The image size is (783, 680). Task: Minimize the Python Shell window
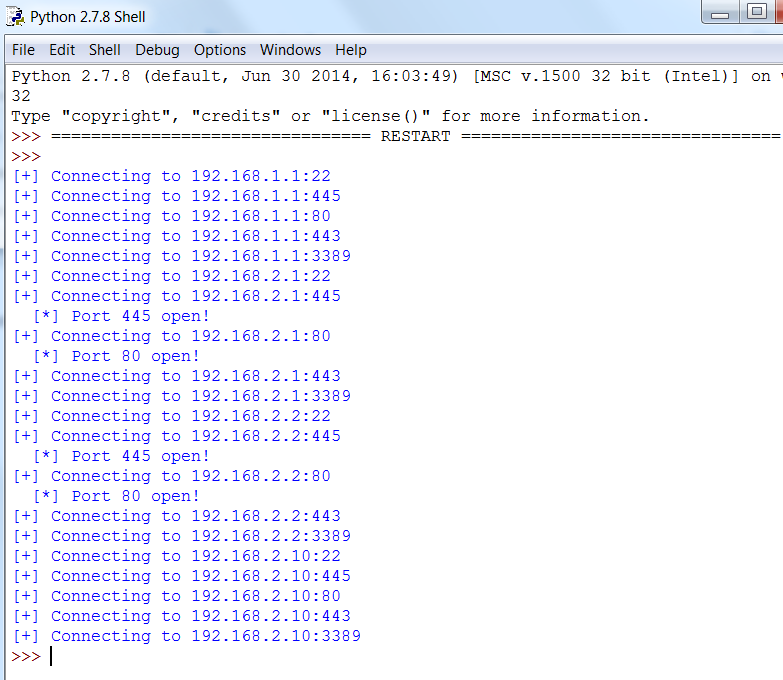(x=720, y=12)
